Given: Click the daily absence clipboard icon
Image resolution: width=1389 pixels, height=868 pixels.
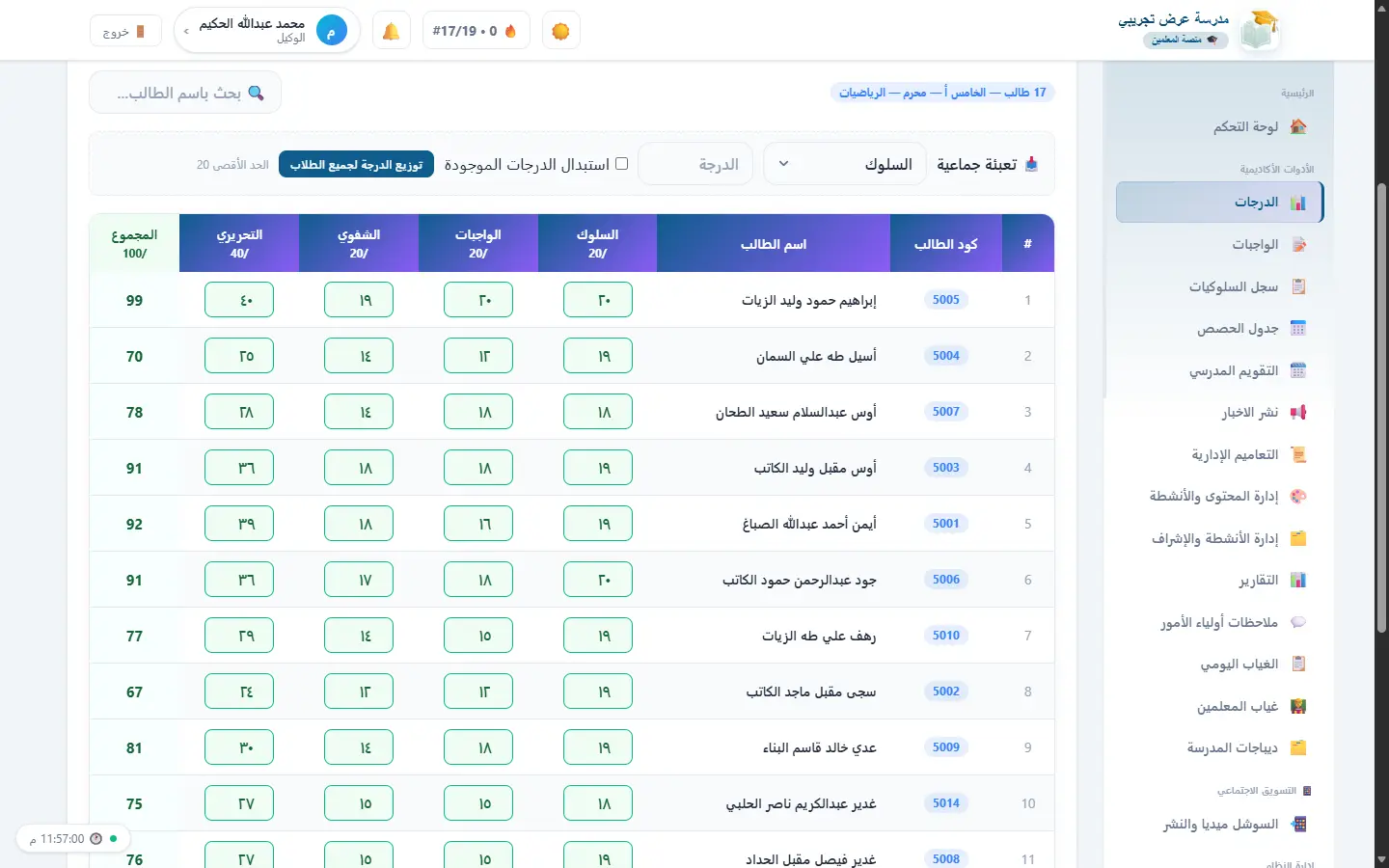Looking at the screenshot, I should (x=1298, y=665).
